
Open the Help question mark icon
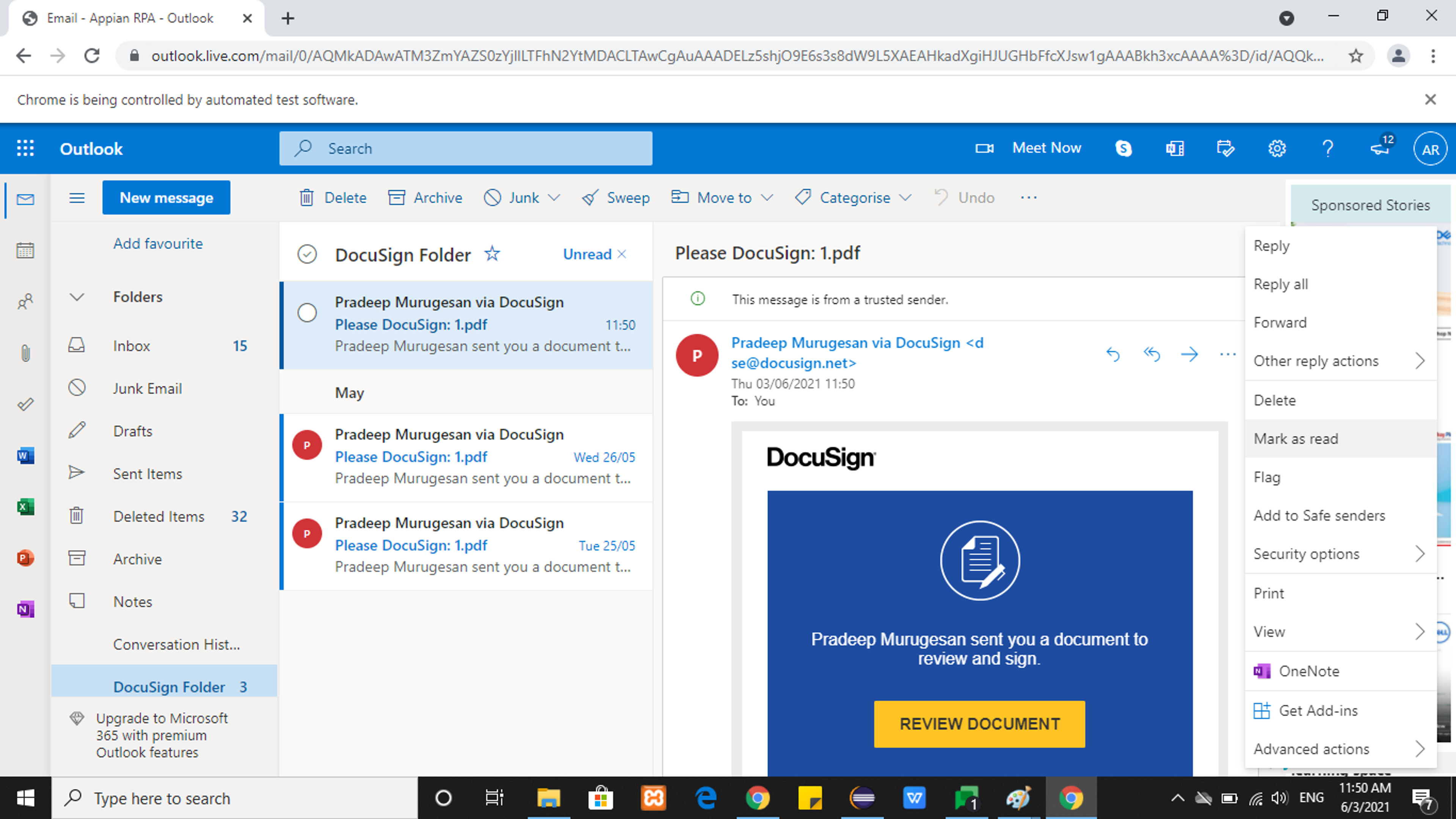point(1328,148)
